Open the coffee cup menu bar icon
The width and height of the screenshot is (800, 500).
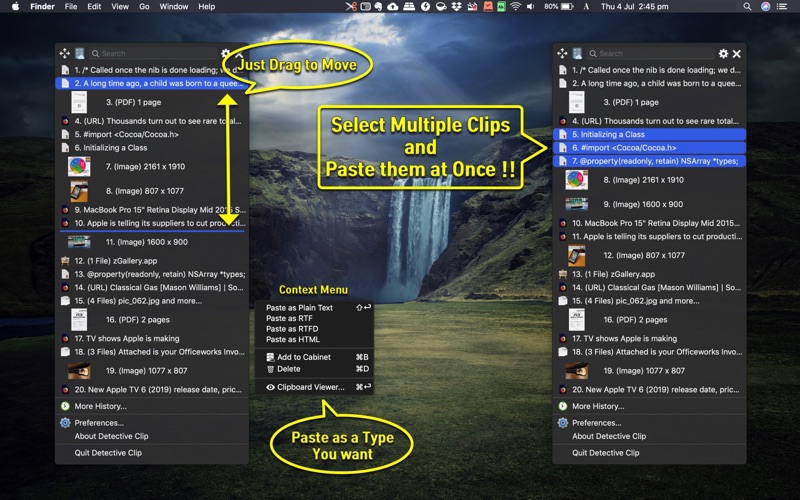pos(441,7)
